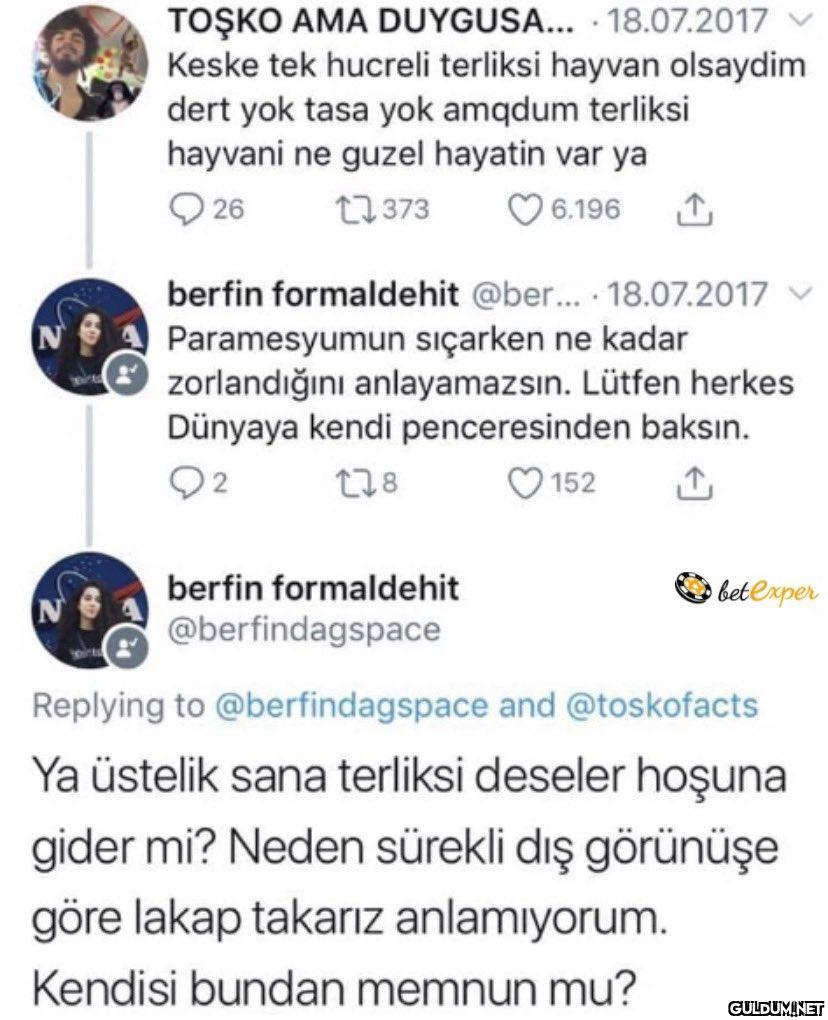
Task: Open the @berfindagspace handle under the bottom name
Action: [301, 630]
